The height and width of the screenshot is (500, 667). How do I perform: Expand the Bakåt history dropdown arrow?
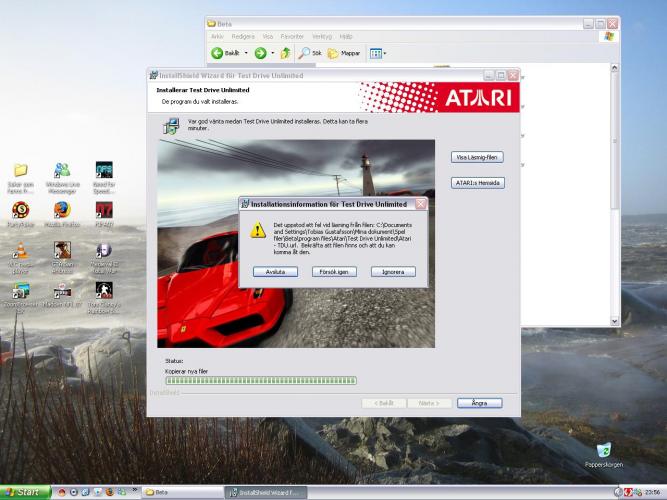point(246,53)
